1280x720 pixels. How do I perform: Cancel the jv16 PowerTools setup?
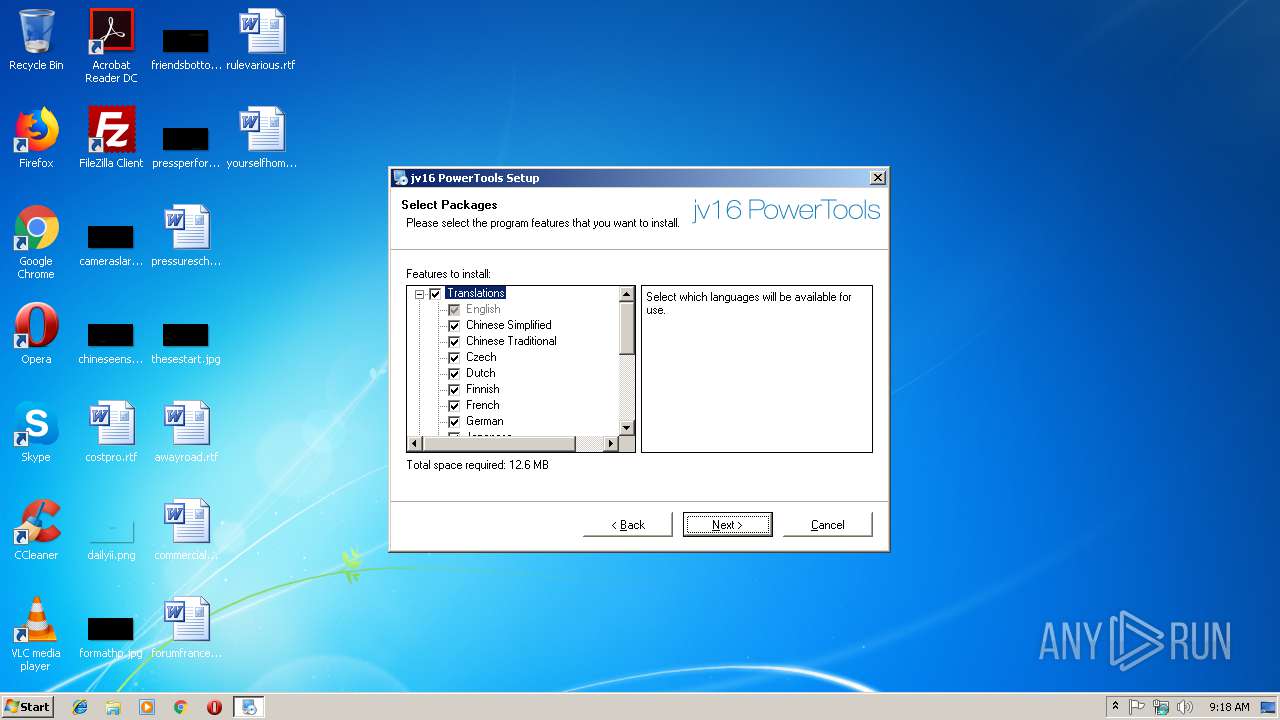click(x=827, y=525)
